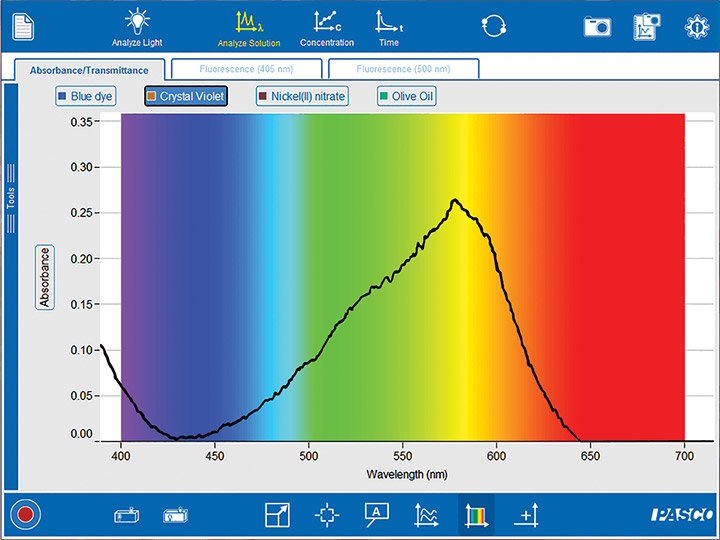Viewport: 720px width, 540px height.
Task: Activate the crosshair coordinates tool
Action: point(327,515)
